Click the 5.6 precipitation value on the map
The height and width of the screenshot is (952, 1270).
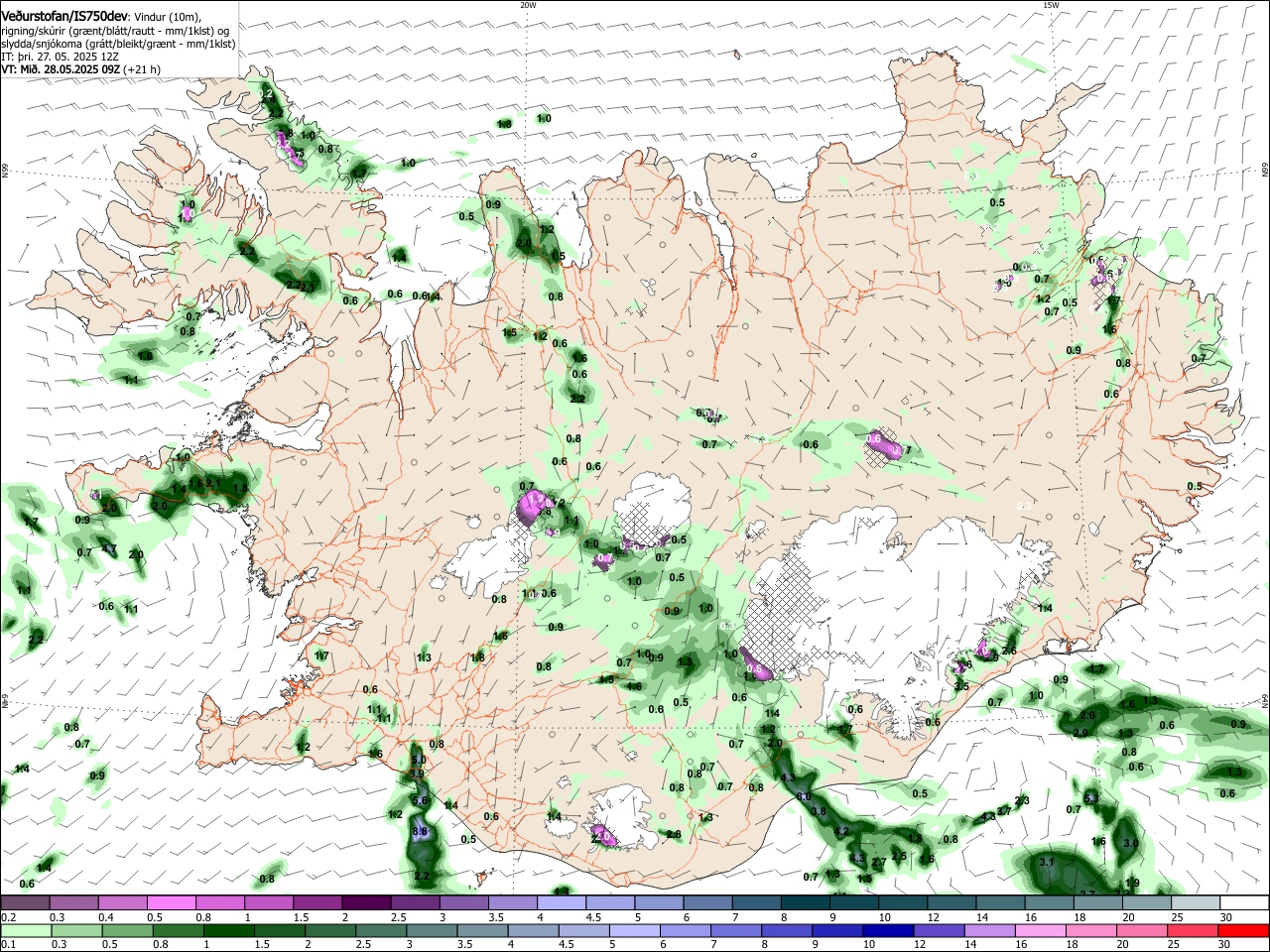point(420,800)
